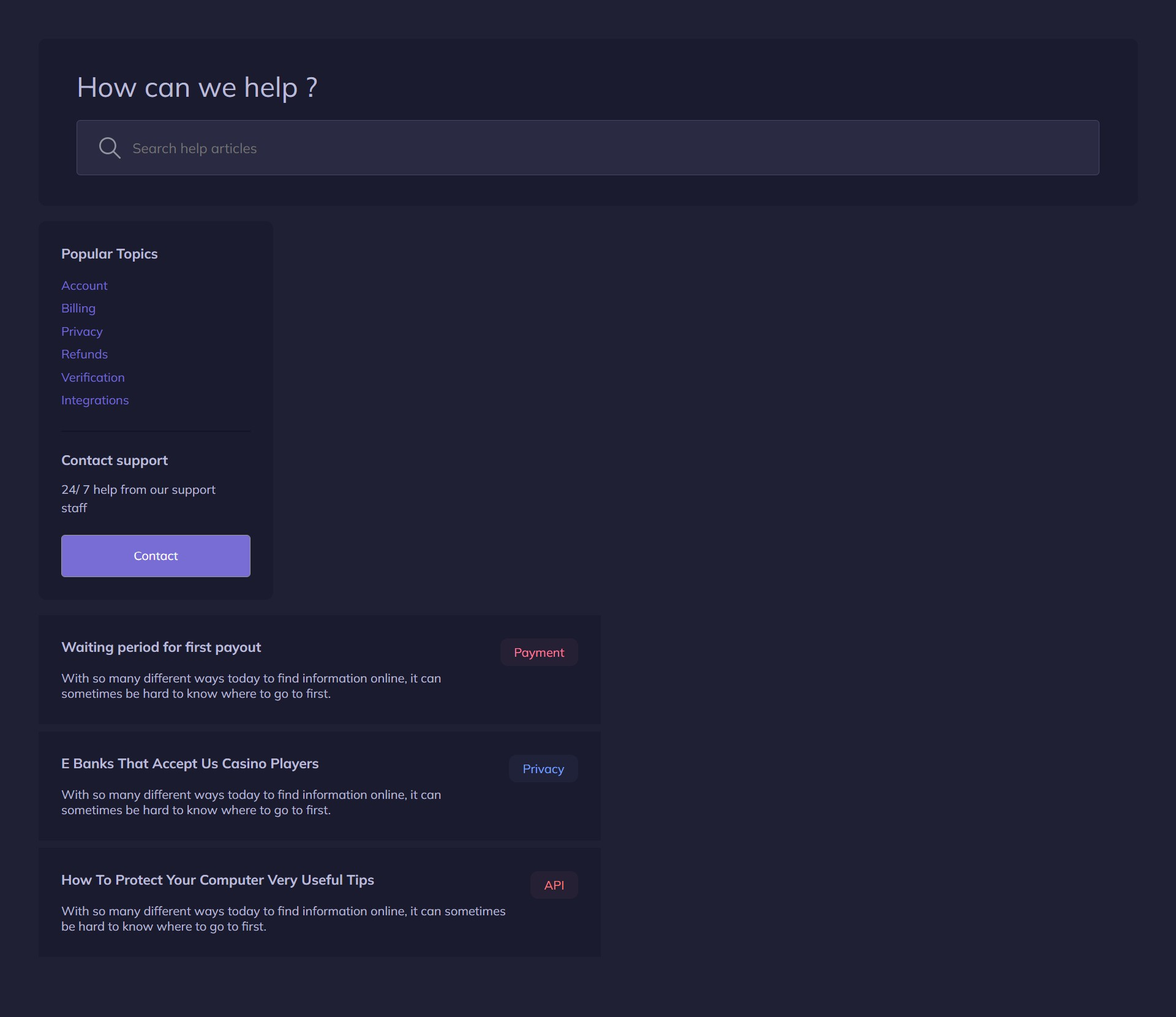Screen dimensions: 1176x1017
Task: Select the Privacy tag badge
Action: click(543, 768)
